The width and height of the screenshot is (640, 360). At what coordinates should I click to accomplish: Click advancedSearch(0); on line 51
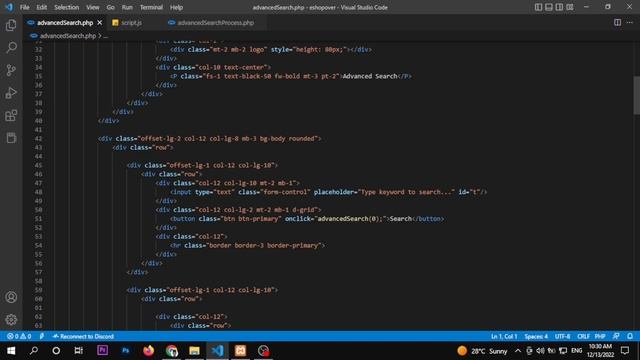(x=351, y=219)
